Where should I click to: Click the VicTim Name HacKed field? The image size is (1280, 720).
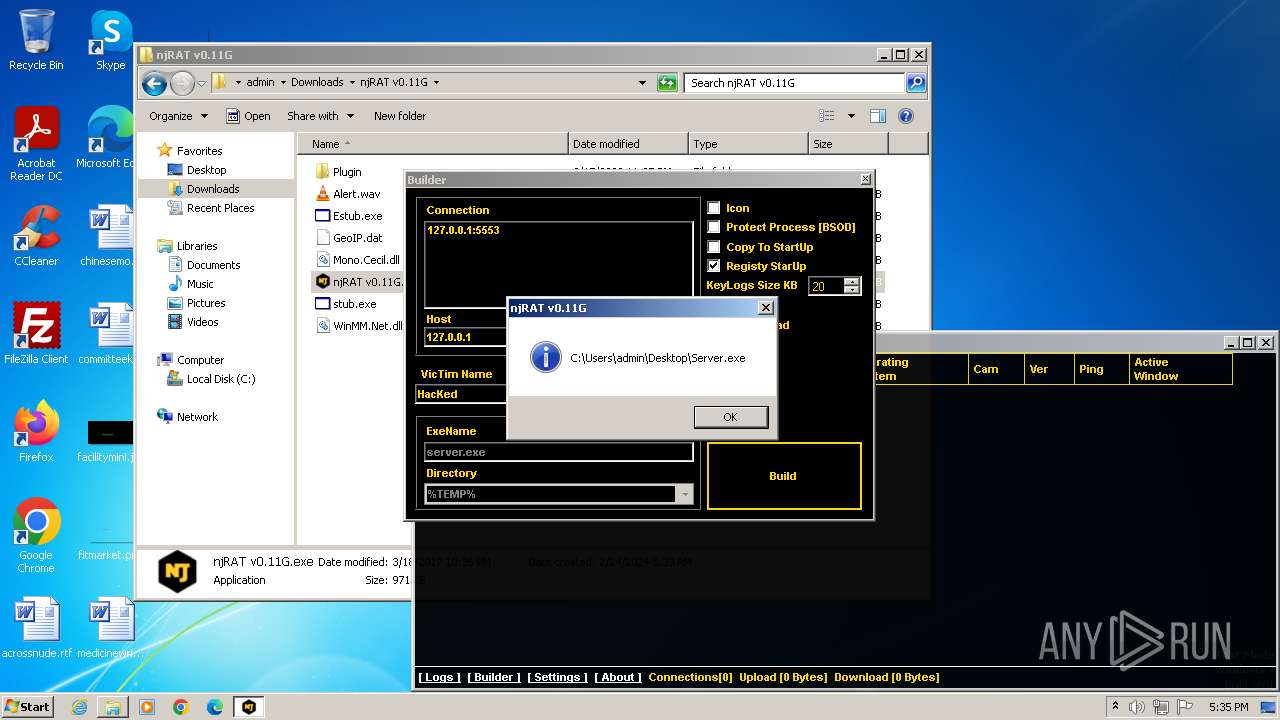pos(462,394)
